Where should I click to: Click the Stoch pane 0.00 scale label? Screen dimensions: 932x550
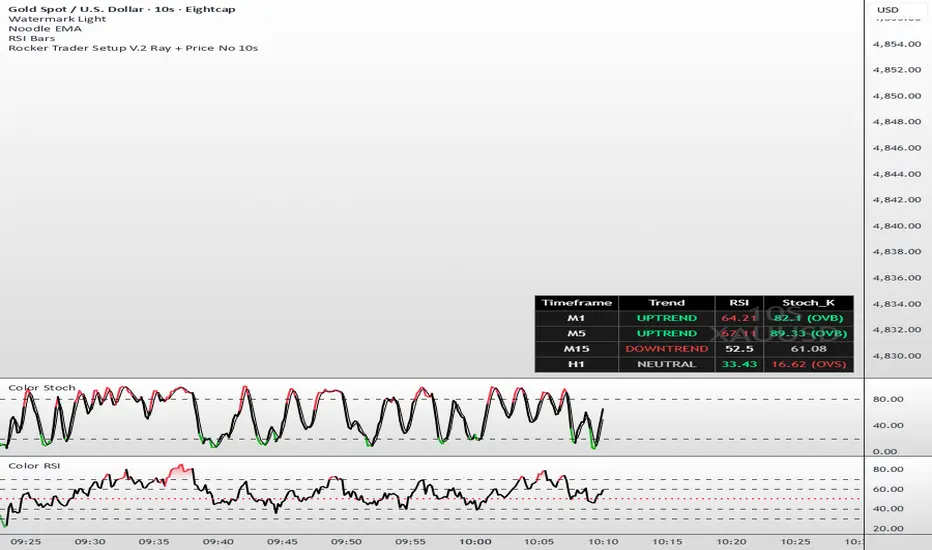[885, 451]
